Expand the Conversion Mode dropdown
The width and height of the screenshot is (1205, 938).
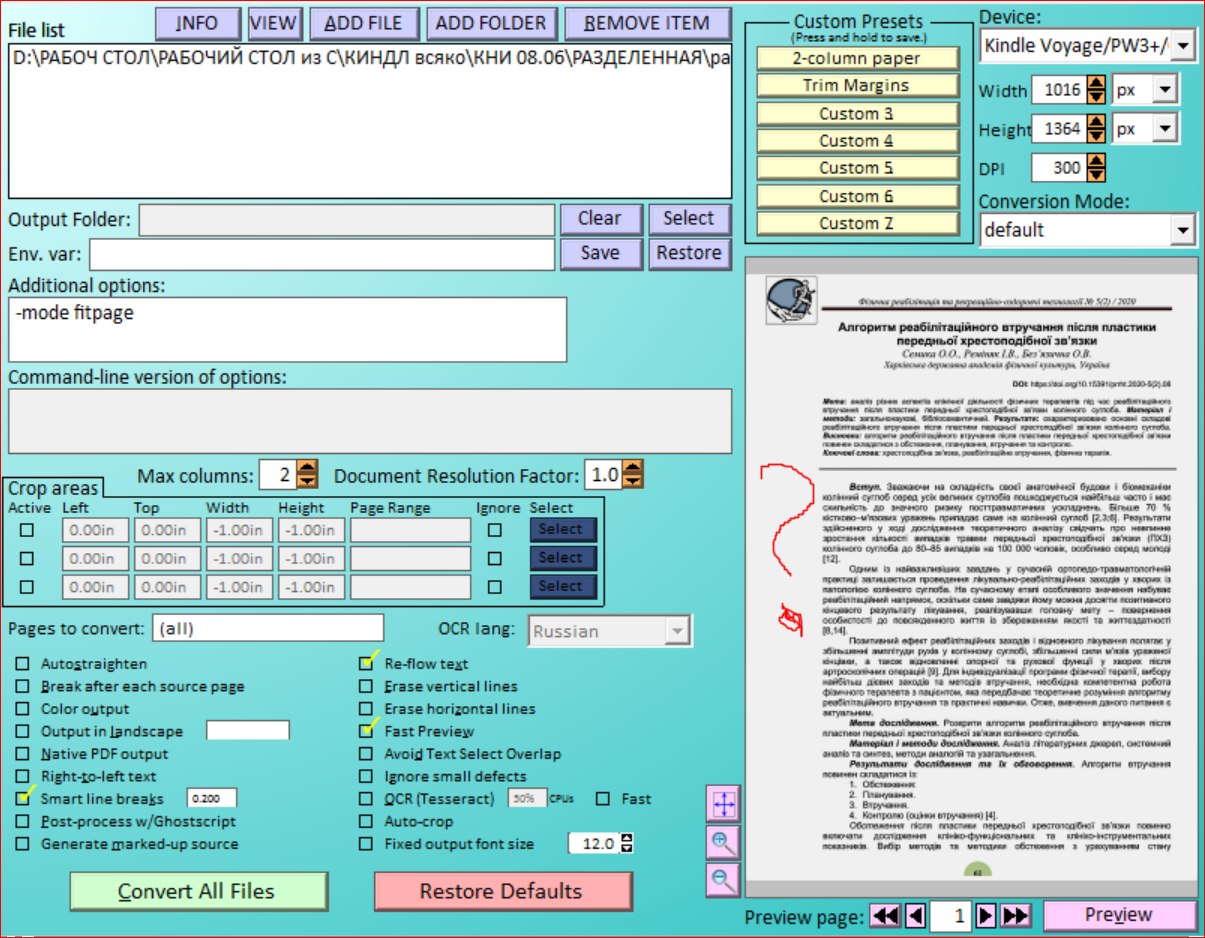click(1183, 230)
